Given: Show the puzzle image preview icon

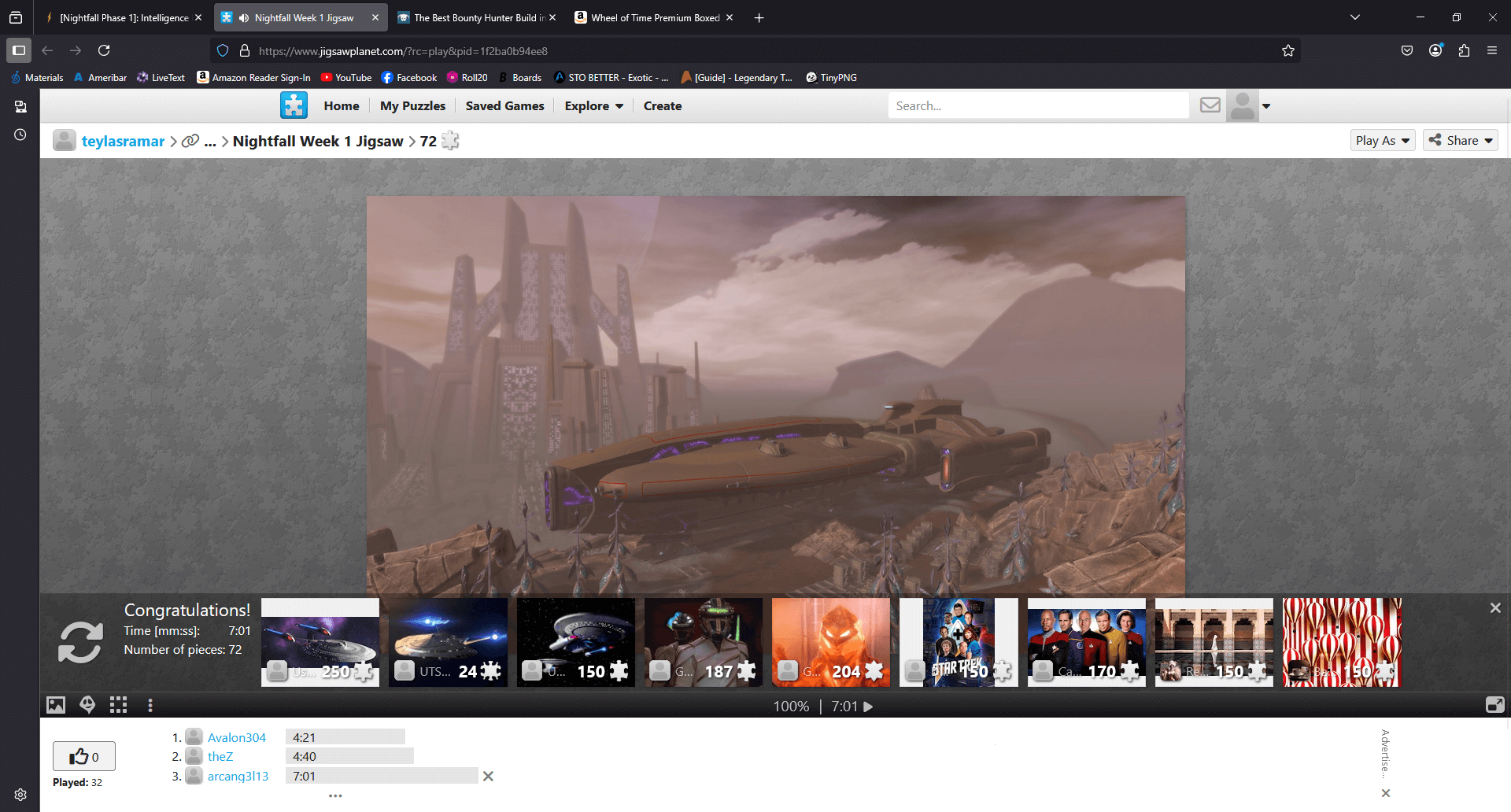Looking at the screenshot, I should click(x=56, y=705).
